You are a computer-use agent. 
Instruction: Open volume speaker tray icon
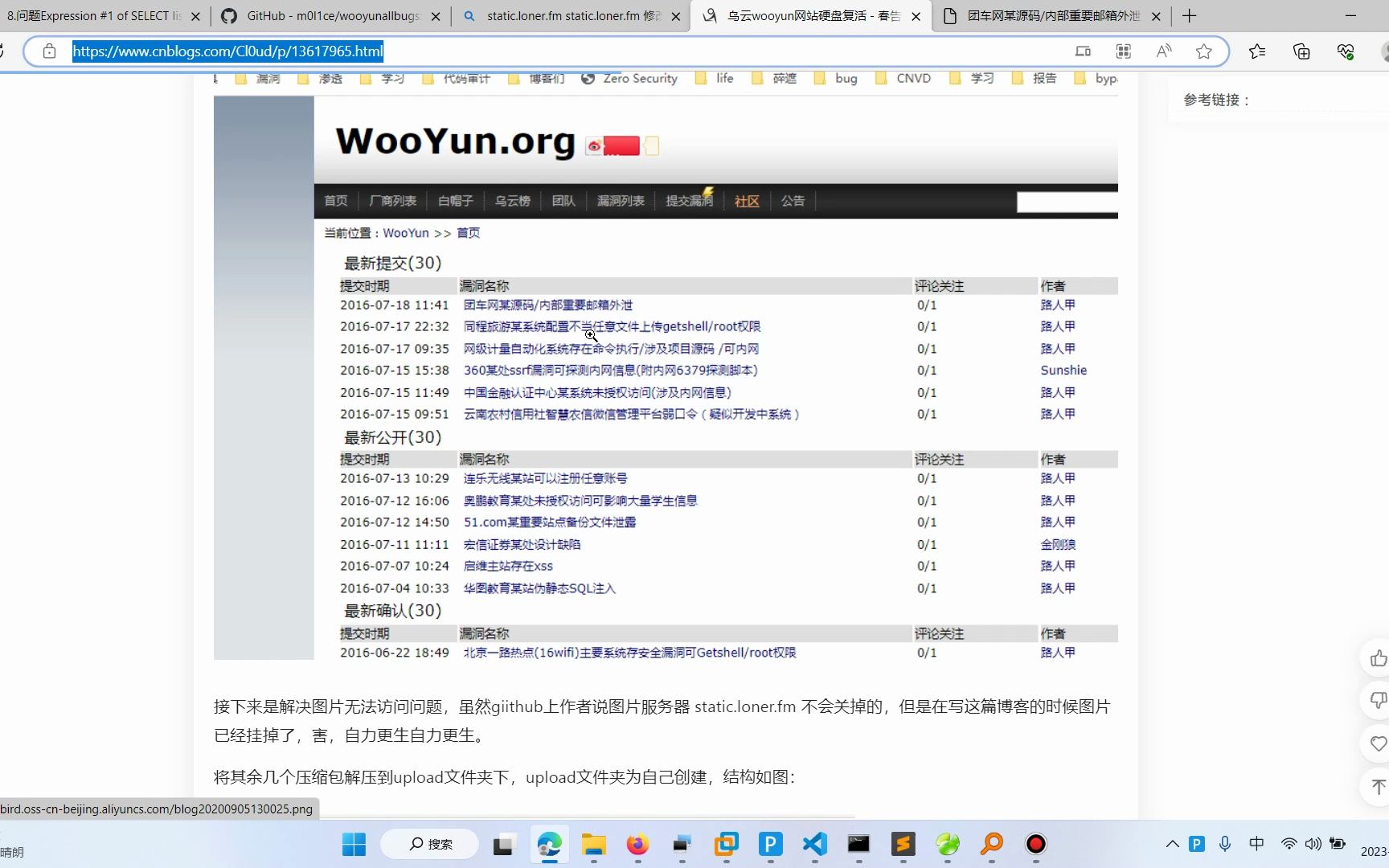1313,844
